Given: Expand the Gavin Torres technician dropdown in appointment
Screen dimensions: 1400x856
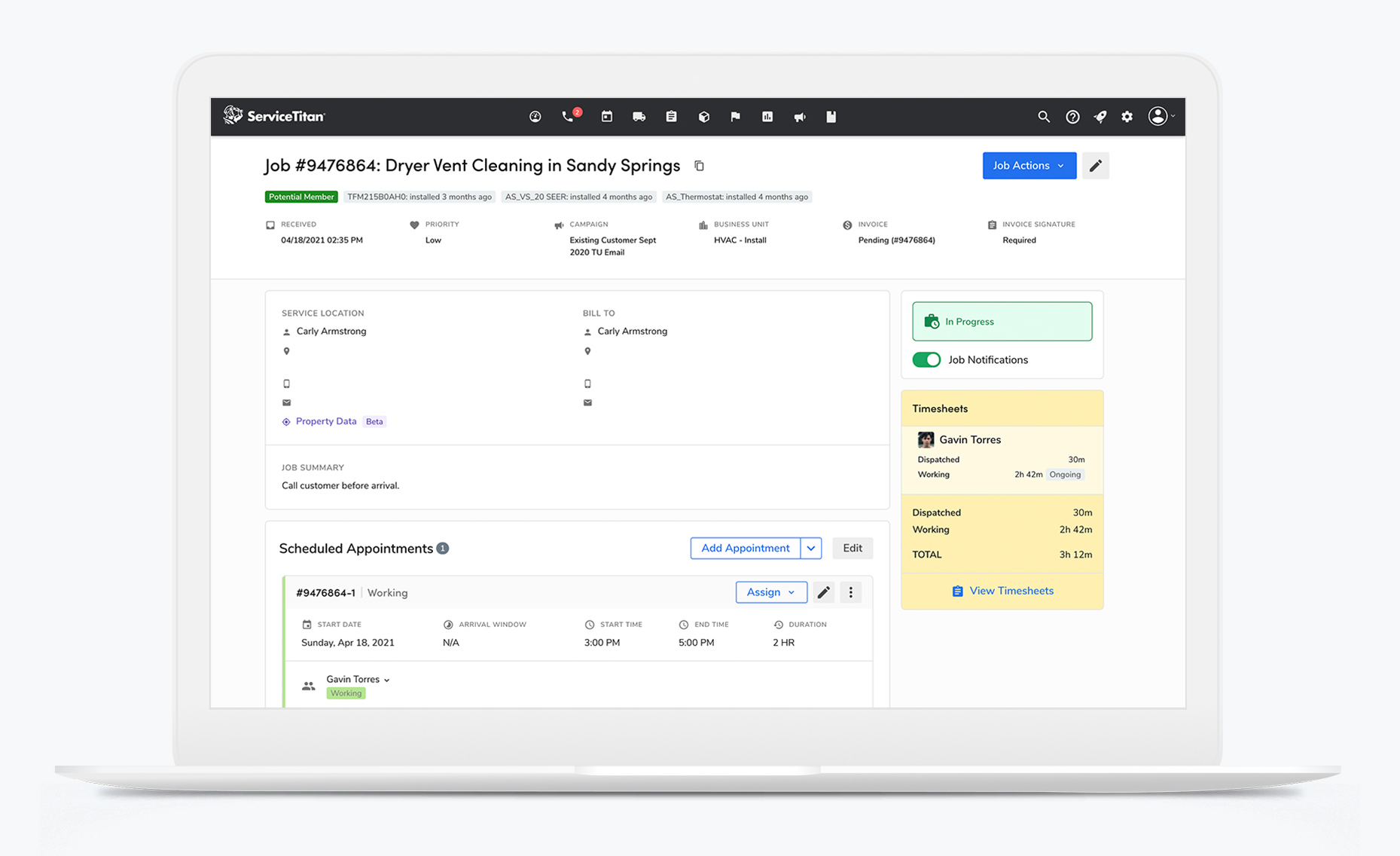Looking at the screenshot, I should 358,680.
